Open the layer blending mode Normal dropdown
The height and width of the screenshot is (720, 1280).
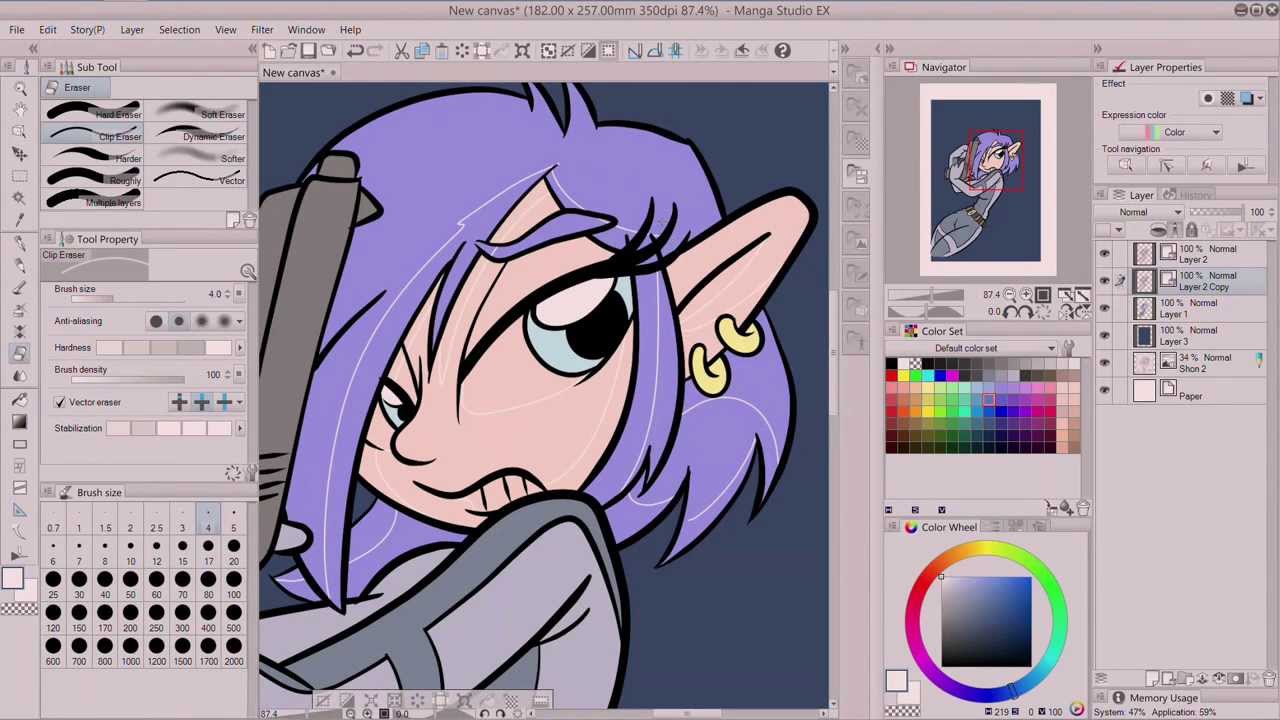[1148, 212]
